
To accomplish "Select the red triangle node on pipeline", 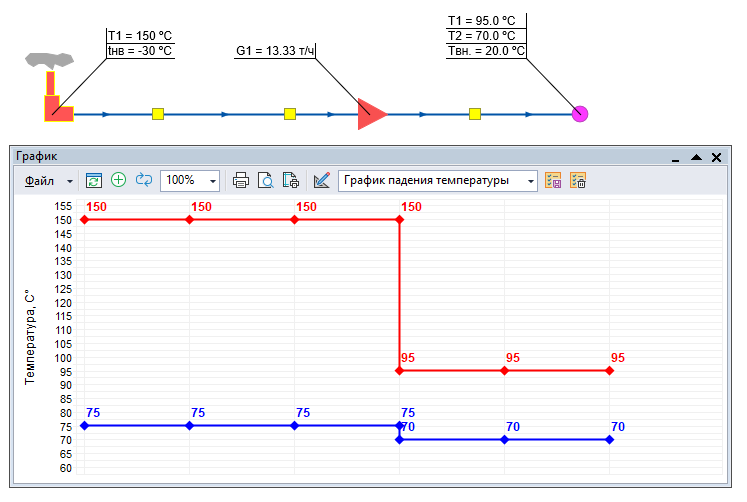I will (371, 114).
